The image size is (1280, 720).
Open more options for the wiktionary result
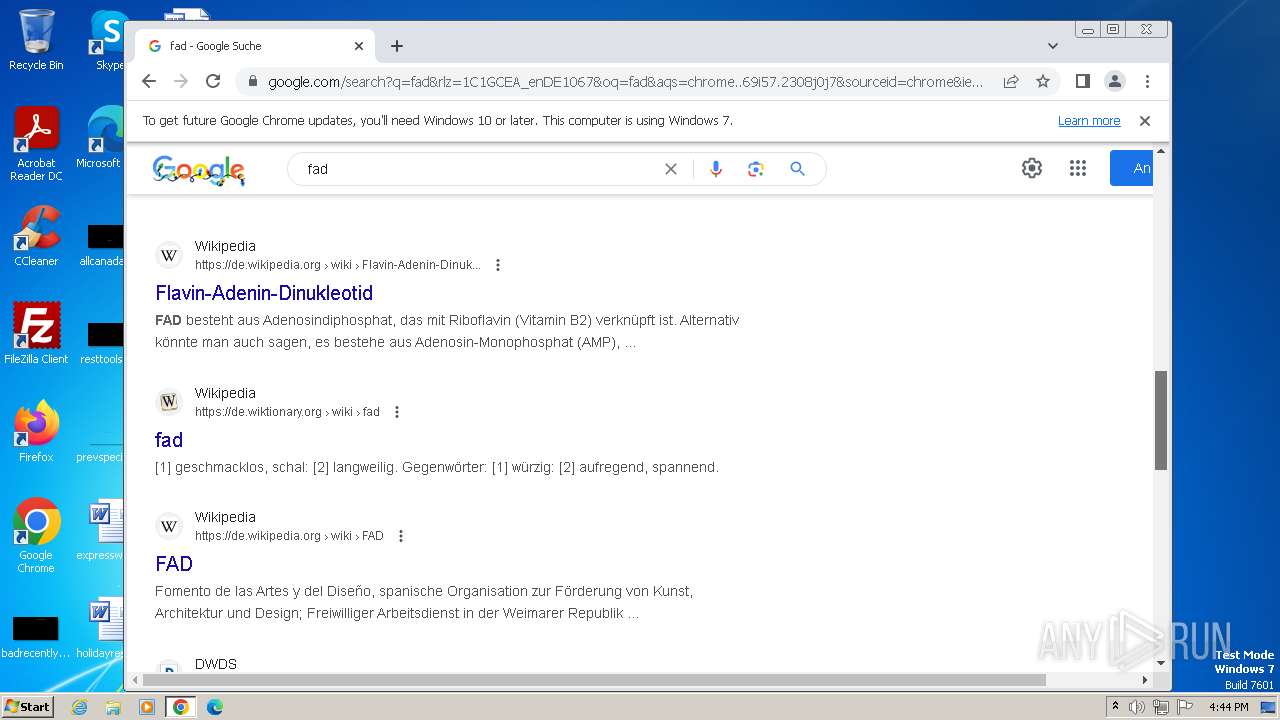[x=397, y=412]
